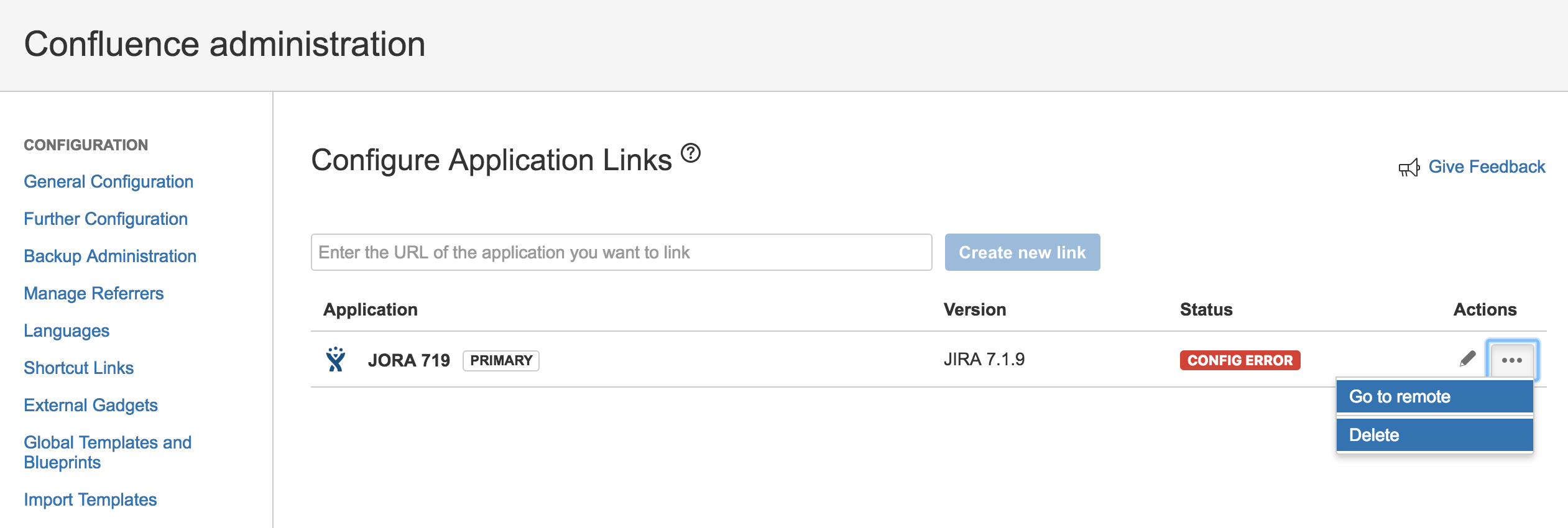Select Shortcut Links in sidebar
This screenshot has width=1568, height=528.
(x=78, y=368)
